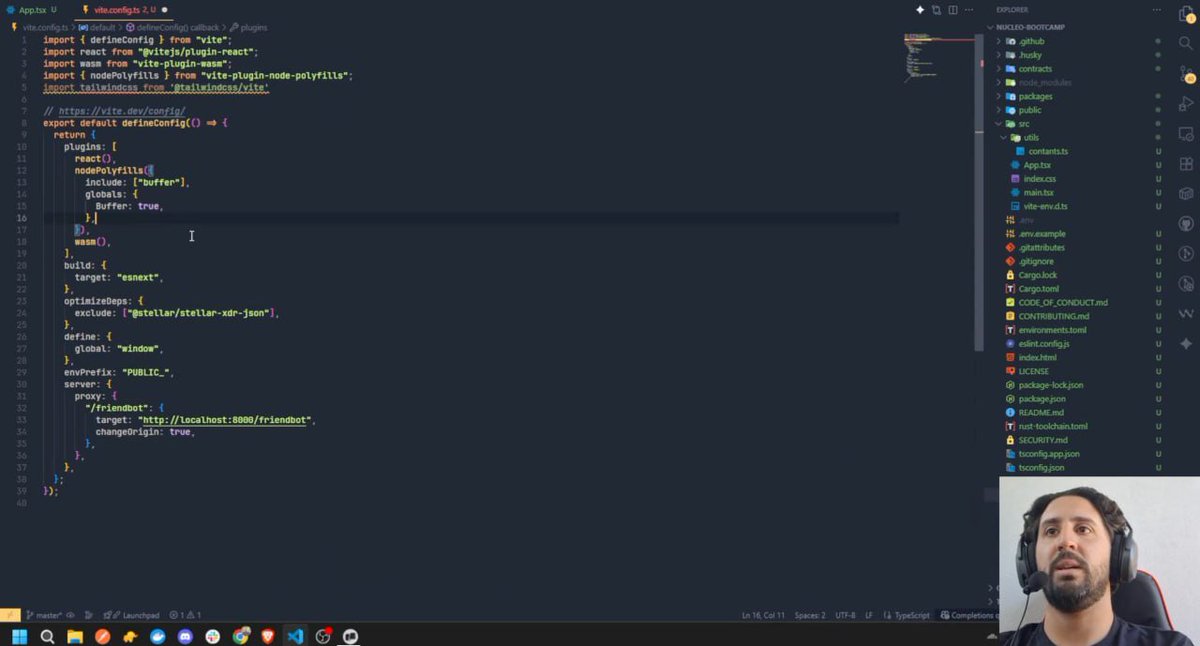Click the defineConfig() callback breadcrumb
The width and height of the screenshot is (1200, 646).
(176, 27)
